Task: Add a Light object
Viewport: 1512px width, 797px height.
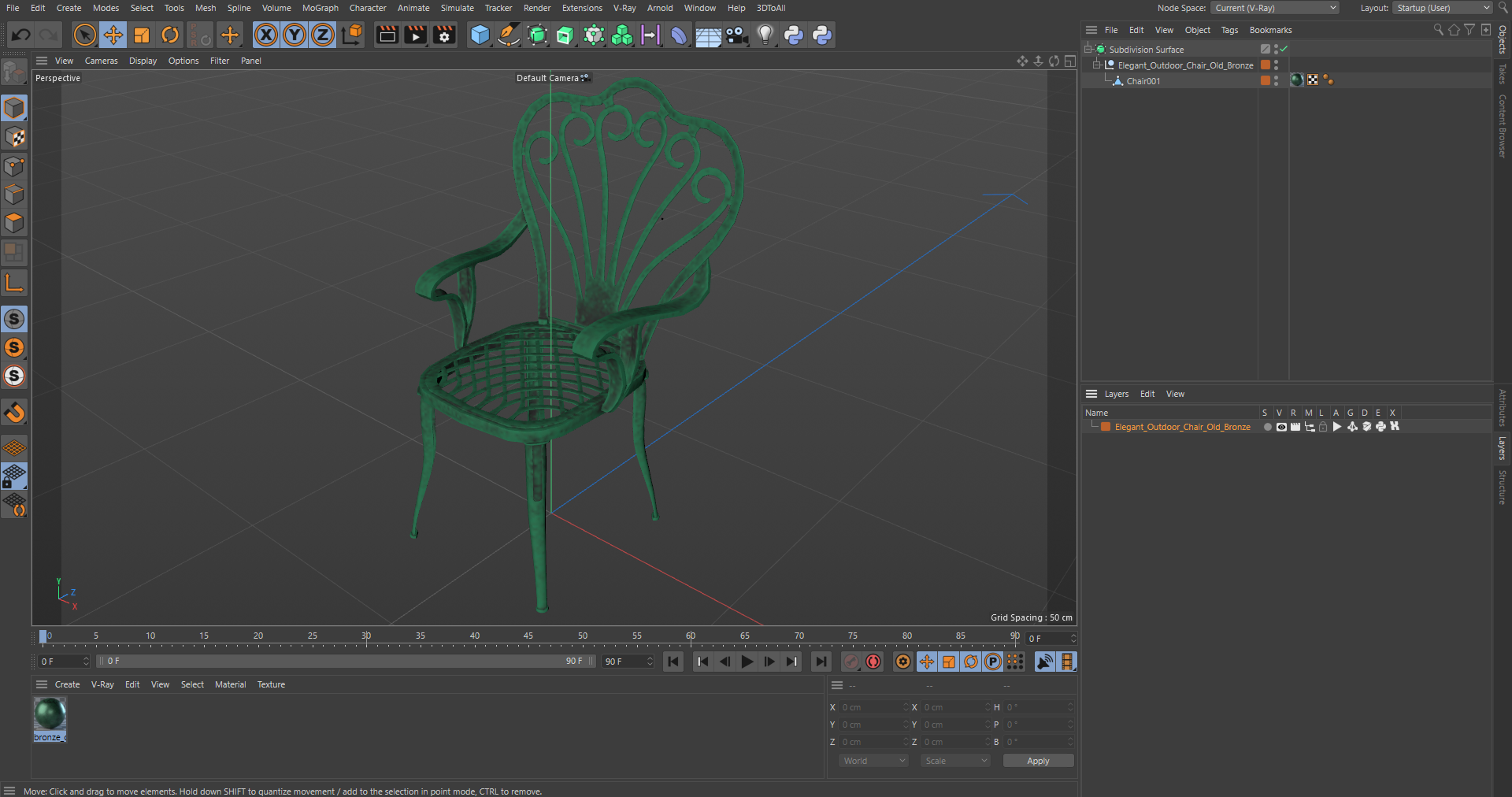Action: coord(765,35)
